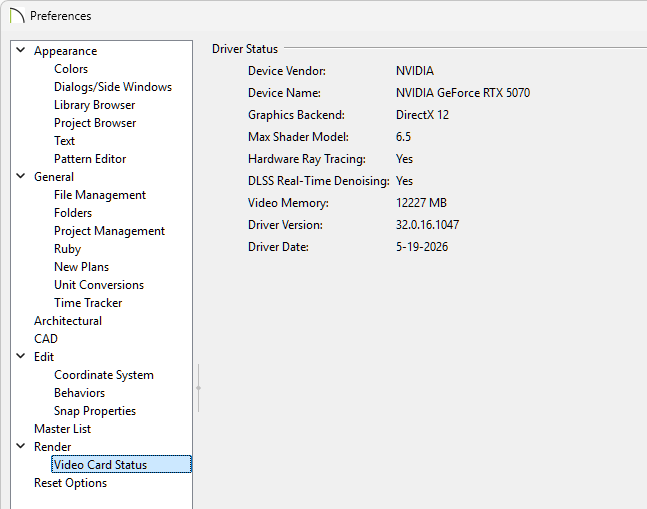Viewport: 647px width, 509px height.
Task: Go to Snap Properties settings
Action: point(95,411)
